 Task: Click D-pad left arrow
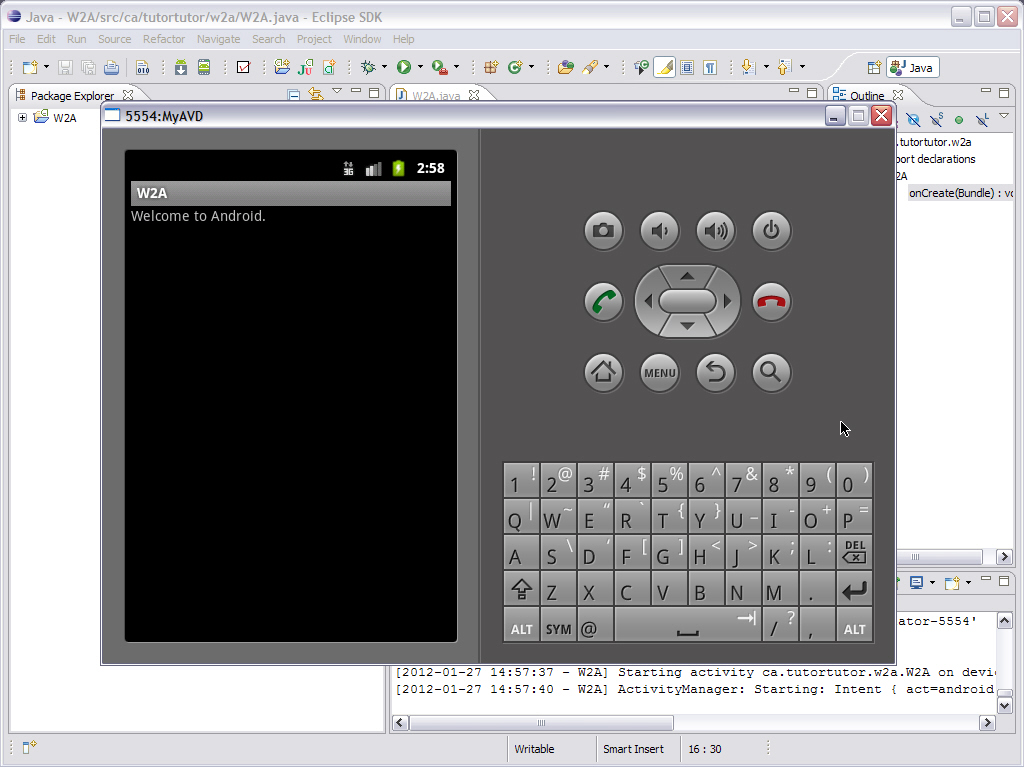coord(648,301)
